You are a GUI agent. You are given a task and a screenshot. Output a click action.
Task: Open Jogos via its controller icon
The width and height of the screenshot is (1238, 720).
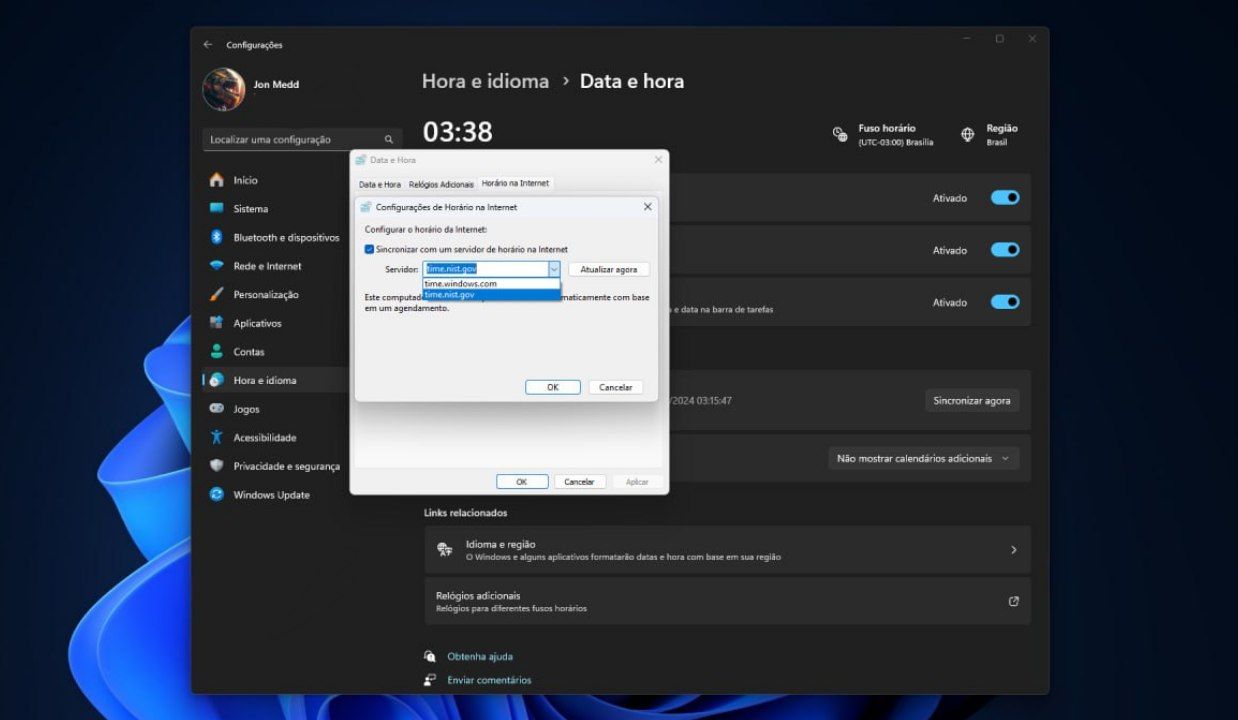(216, 409)
